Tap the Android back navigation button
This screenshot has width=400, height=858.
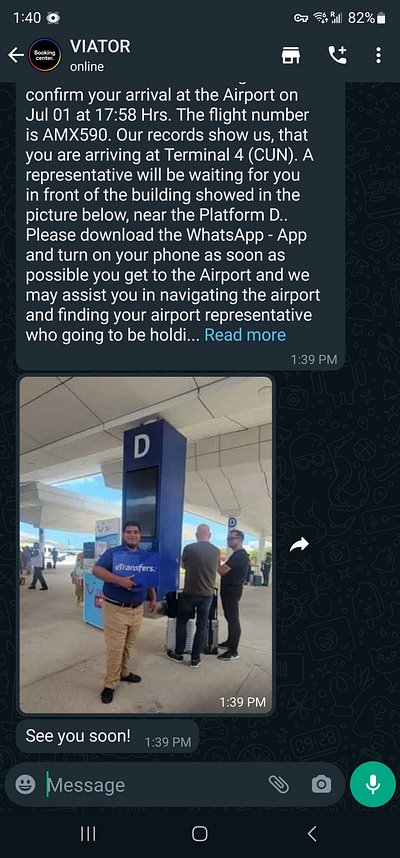coord(312,833)
